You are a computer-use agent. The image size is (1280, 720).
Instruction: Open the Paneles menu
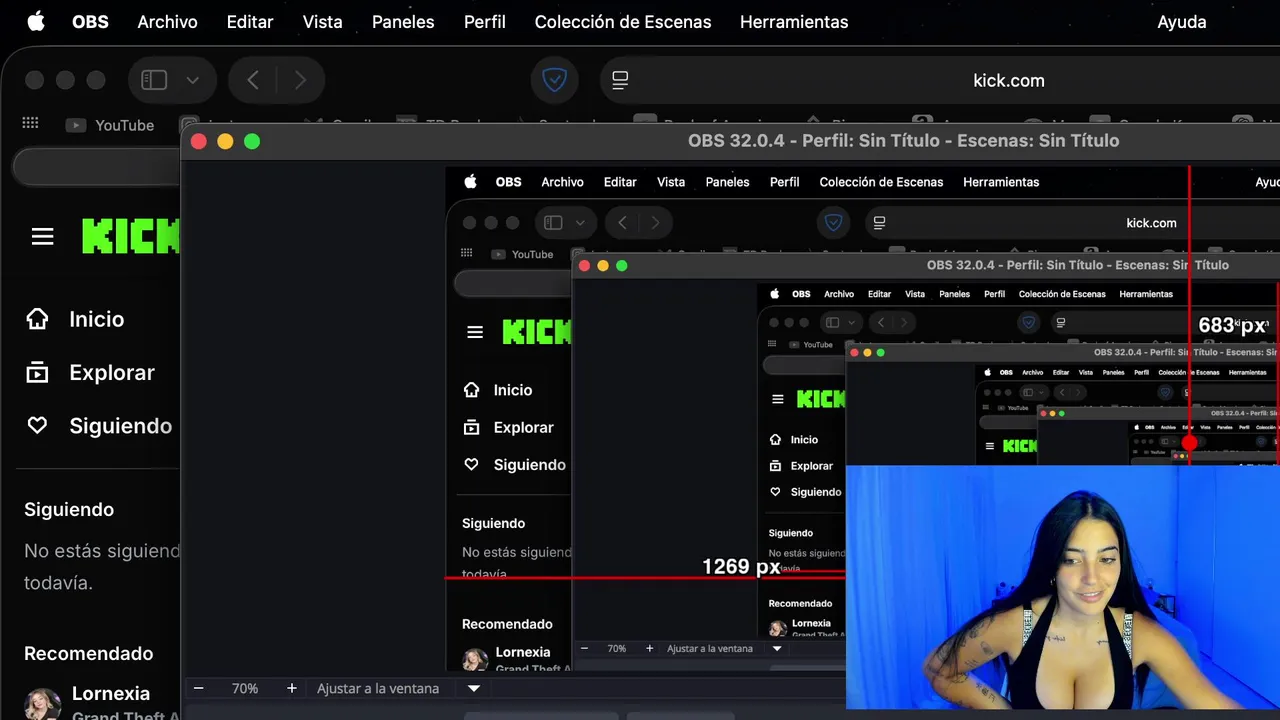(403, 22)
